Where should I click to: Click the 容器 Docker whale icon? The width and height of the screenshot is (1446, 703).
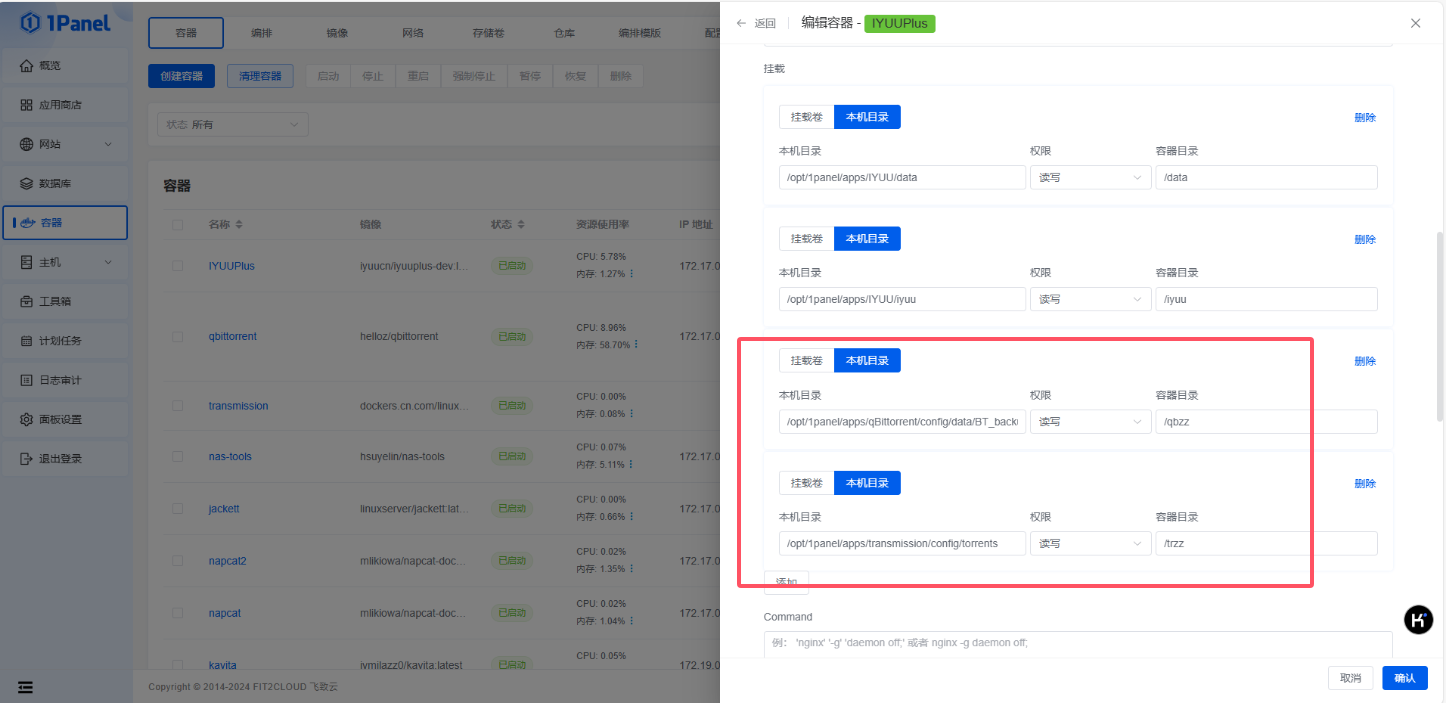coord(29,223)
